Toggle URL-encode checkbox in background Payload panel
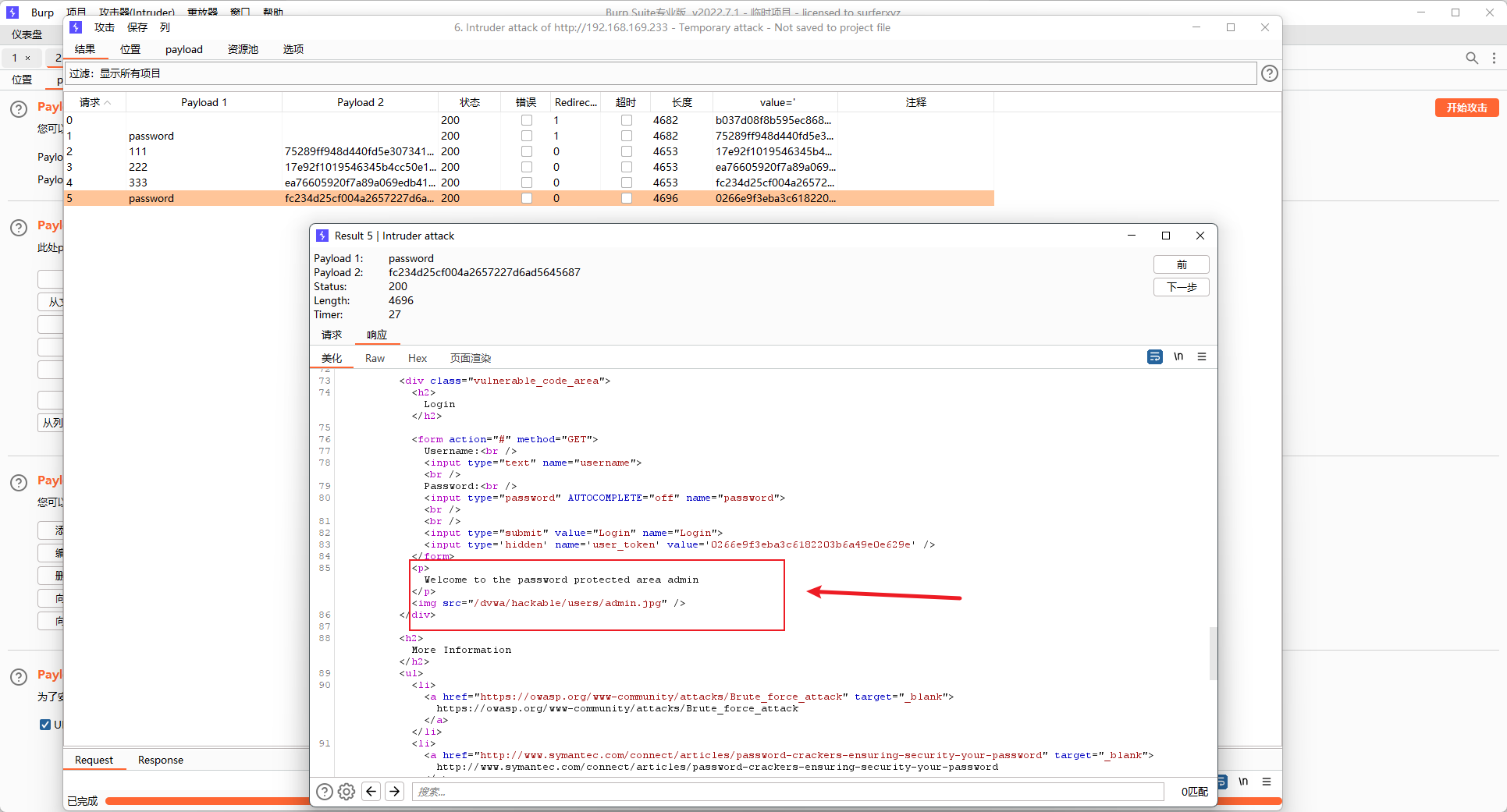The width and height of the screenshot is (1507, 812). pyautogui.click(x=45, y=725)
